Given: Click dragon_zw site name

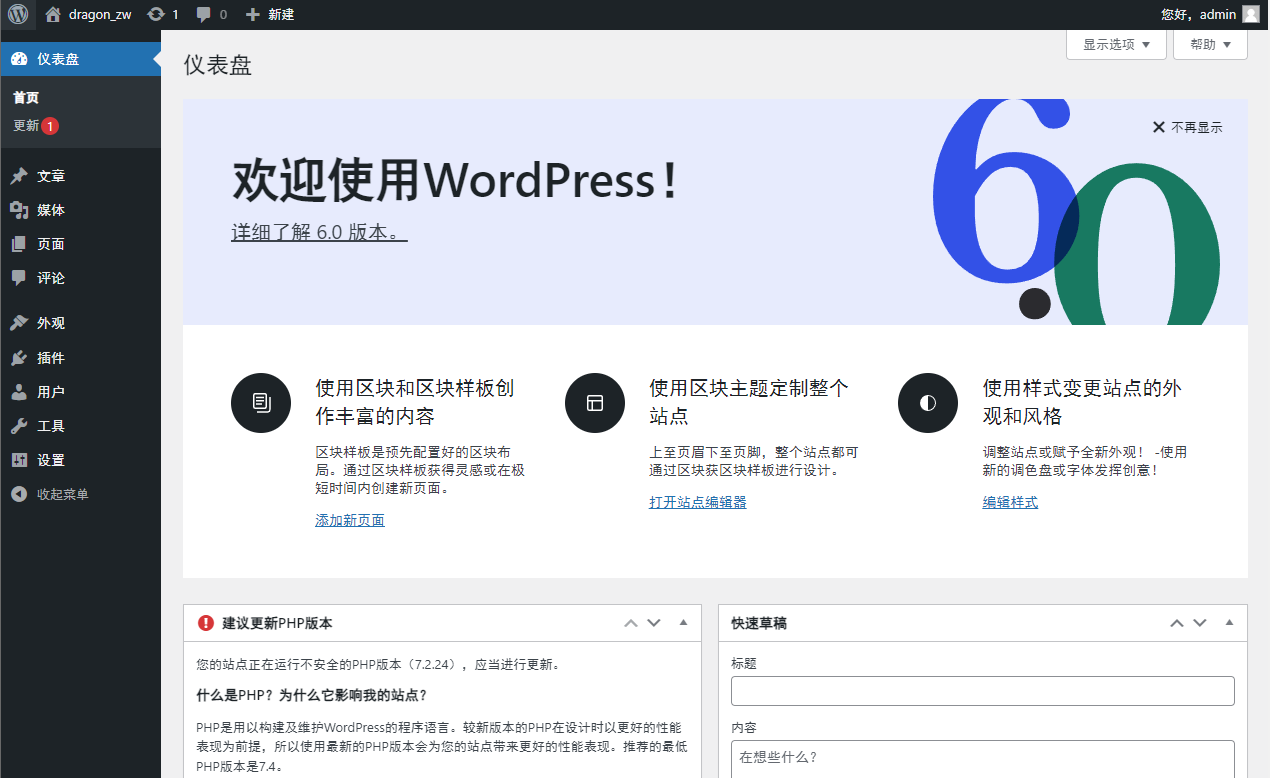Looking at the screenshot, I should click(x=100, y=14).
